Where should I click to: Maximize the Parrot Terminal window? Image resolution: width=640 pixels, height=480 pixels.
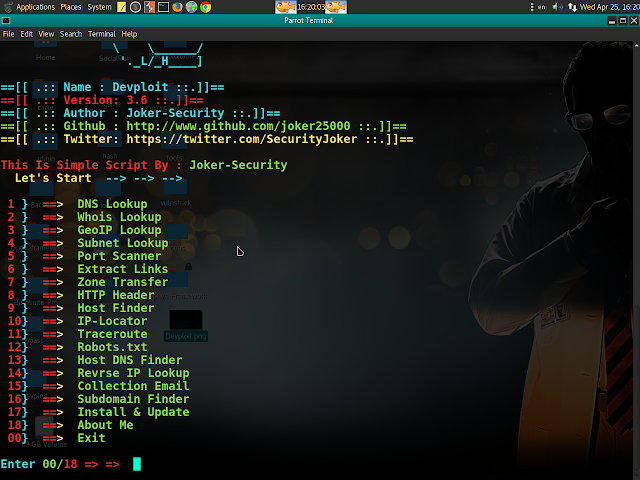click(x=622, y=20)
